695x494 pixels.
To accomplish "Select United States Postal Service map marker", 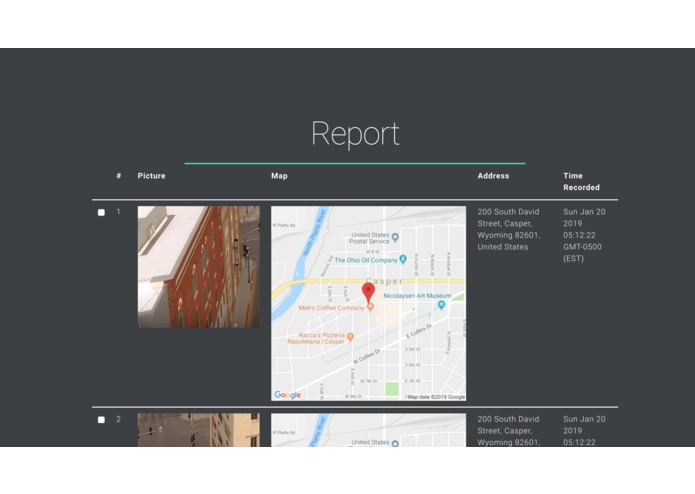I will coord(395,237).
